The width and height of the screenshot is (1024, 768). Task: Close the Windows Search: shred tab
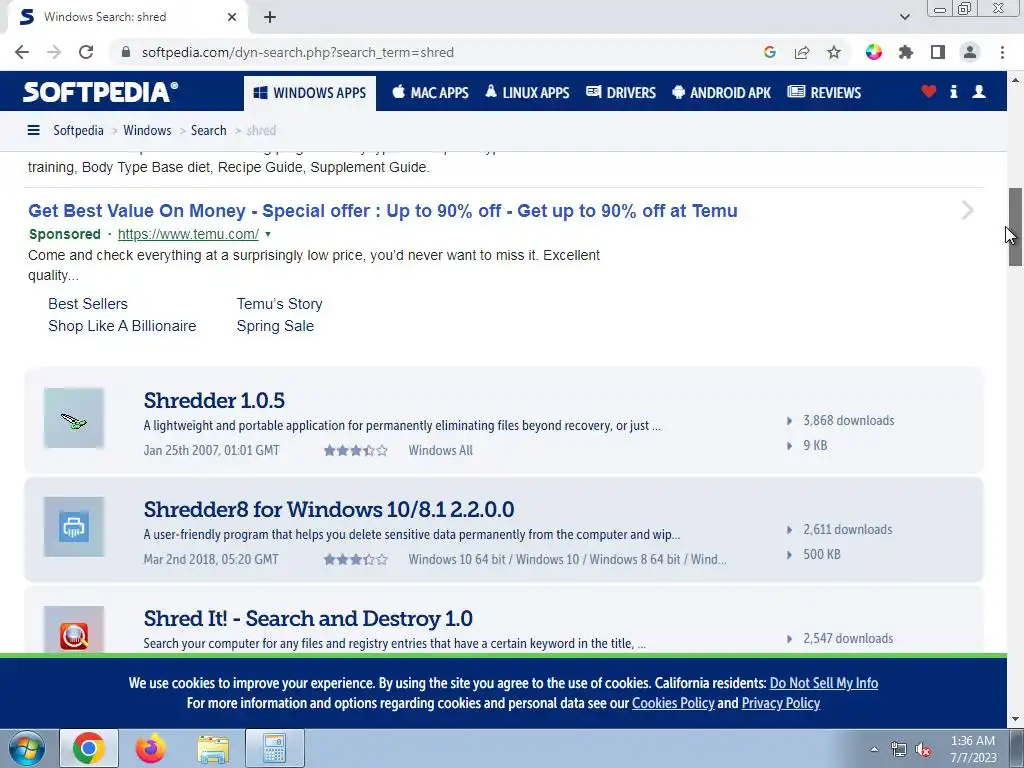tap(232, 17)
